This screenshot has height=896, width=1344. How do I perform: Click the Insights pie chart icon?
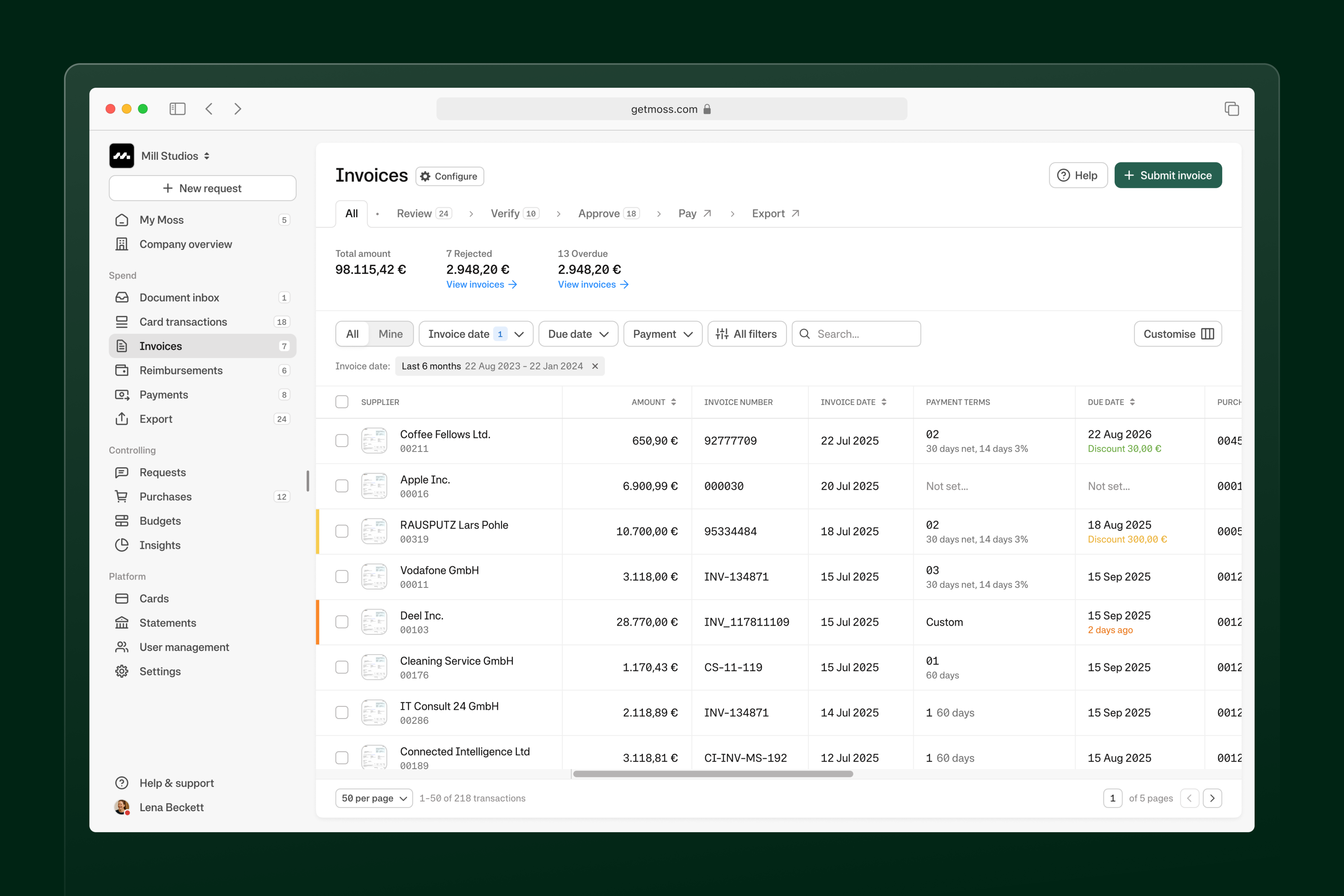122,545
